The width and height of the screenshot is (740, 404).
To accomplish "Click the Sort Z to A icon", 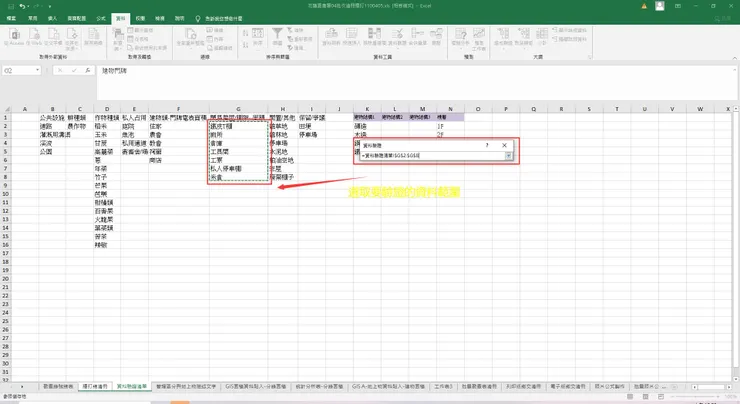I will coord(245,45).
